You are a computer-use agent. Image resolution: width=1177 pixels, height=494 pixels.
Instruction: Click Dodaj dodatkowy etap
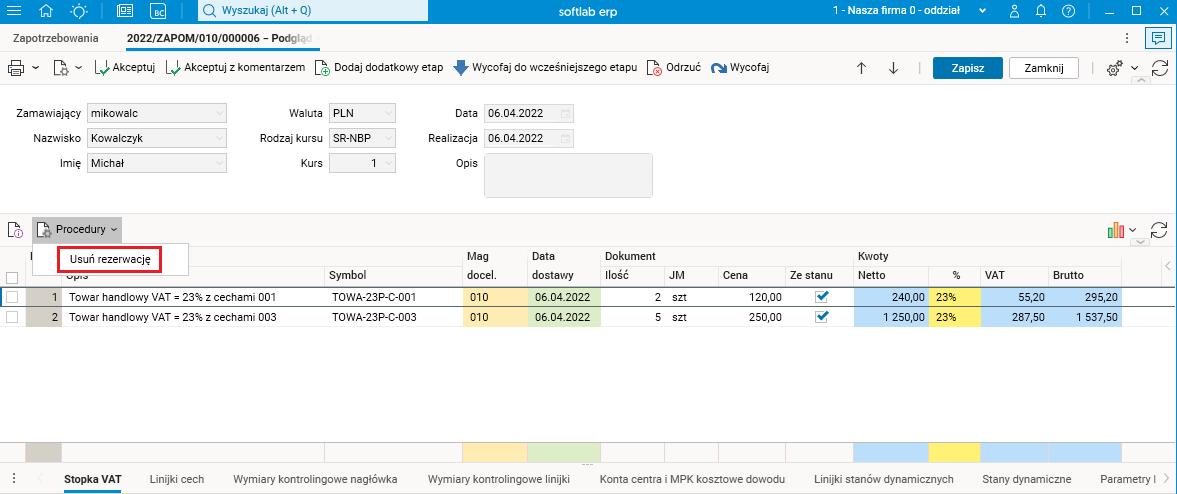coord(379,68)
